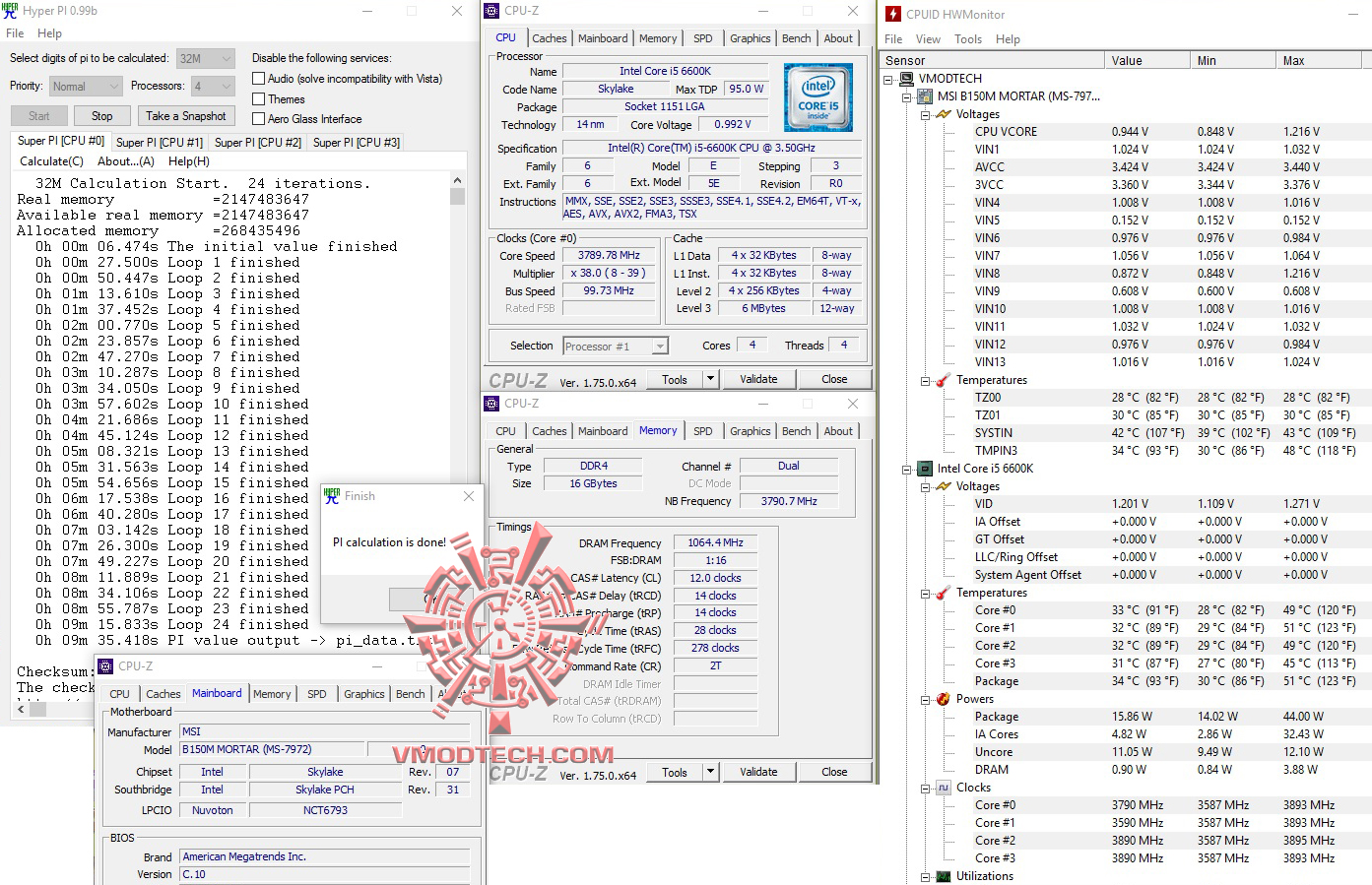1372x885 pixels.
Task: Open the digits of pi 32M dropdown
Action: click(x=206, y=58)
